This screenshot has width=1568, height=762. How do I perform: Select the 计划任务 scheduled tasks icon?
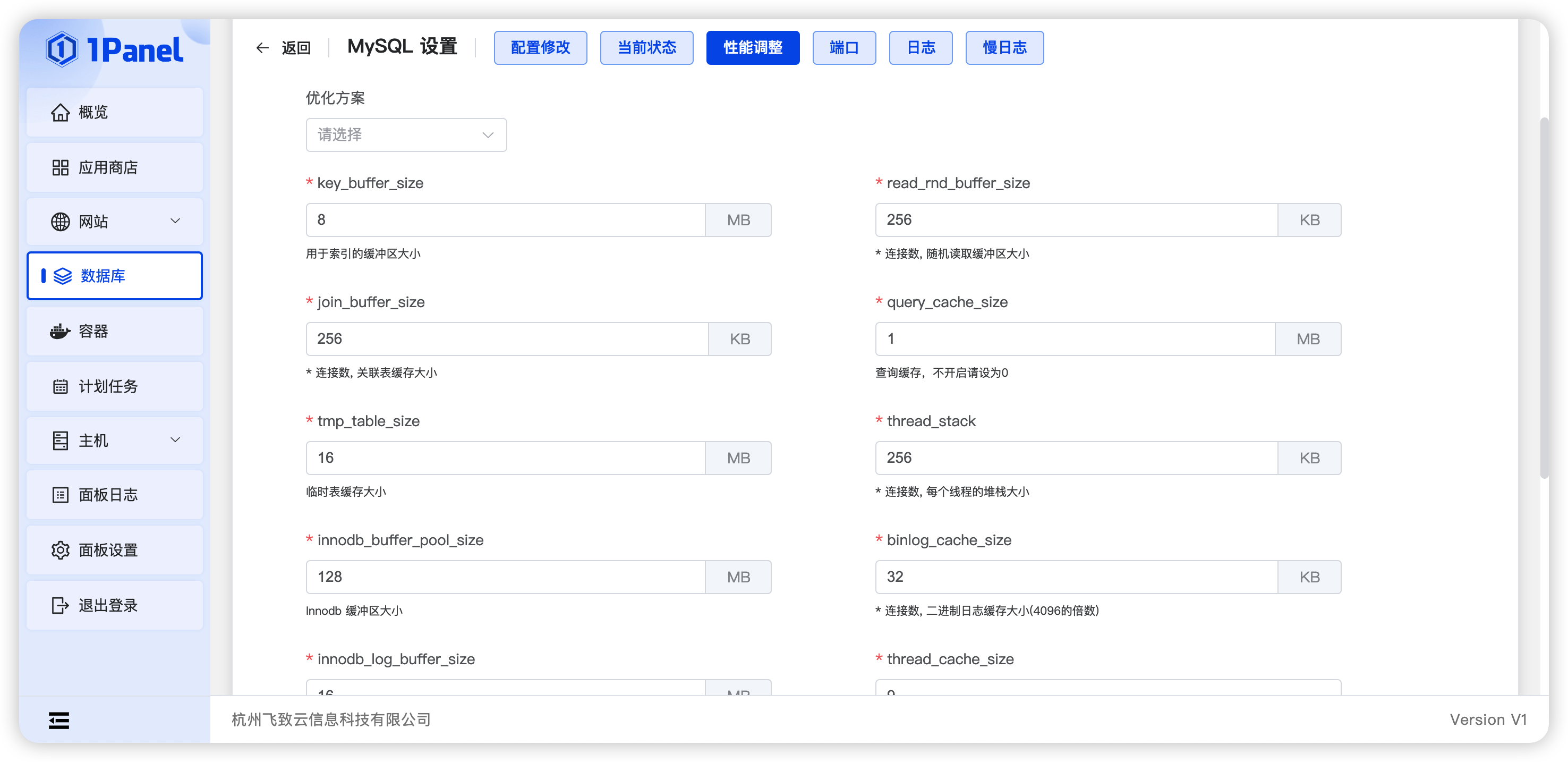[61, 386]
